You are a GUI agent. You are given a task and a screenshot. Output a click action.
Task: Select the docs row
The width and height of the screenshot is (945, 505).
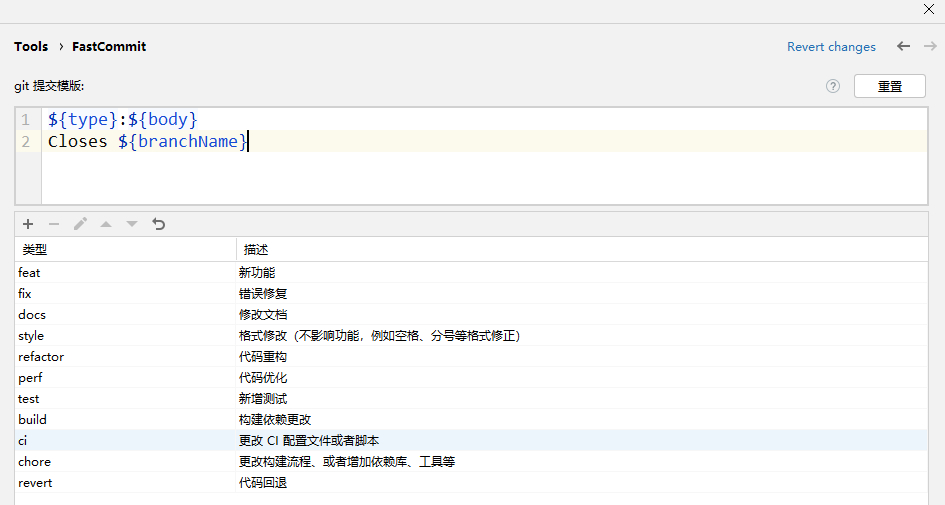[471, 315]
